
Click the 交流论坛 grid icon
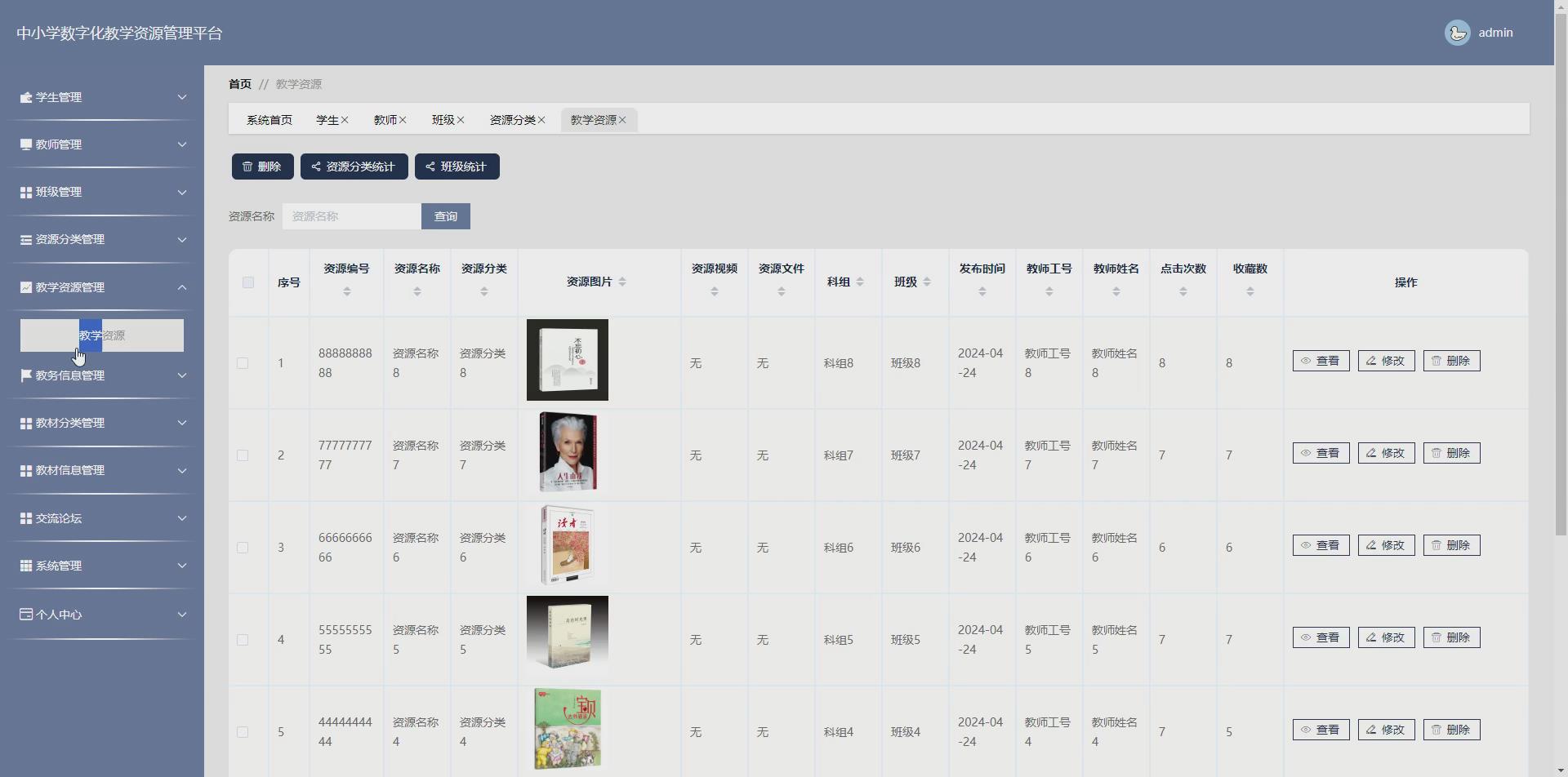click(x=26, y=518)
